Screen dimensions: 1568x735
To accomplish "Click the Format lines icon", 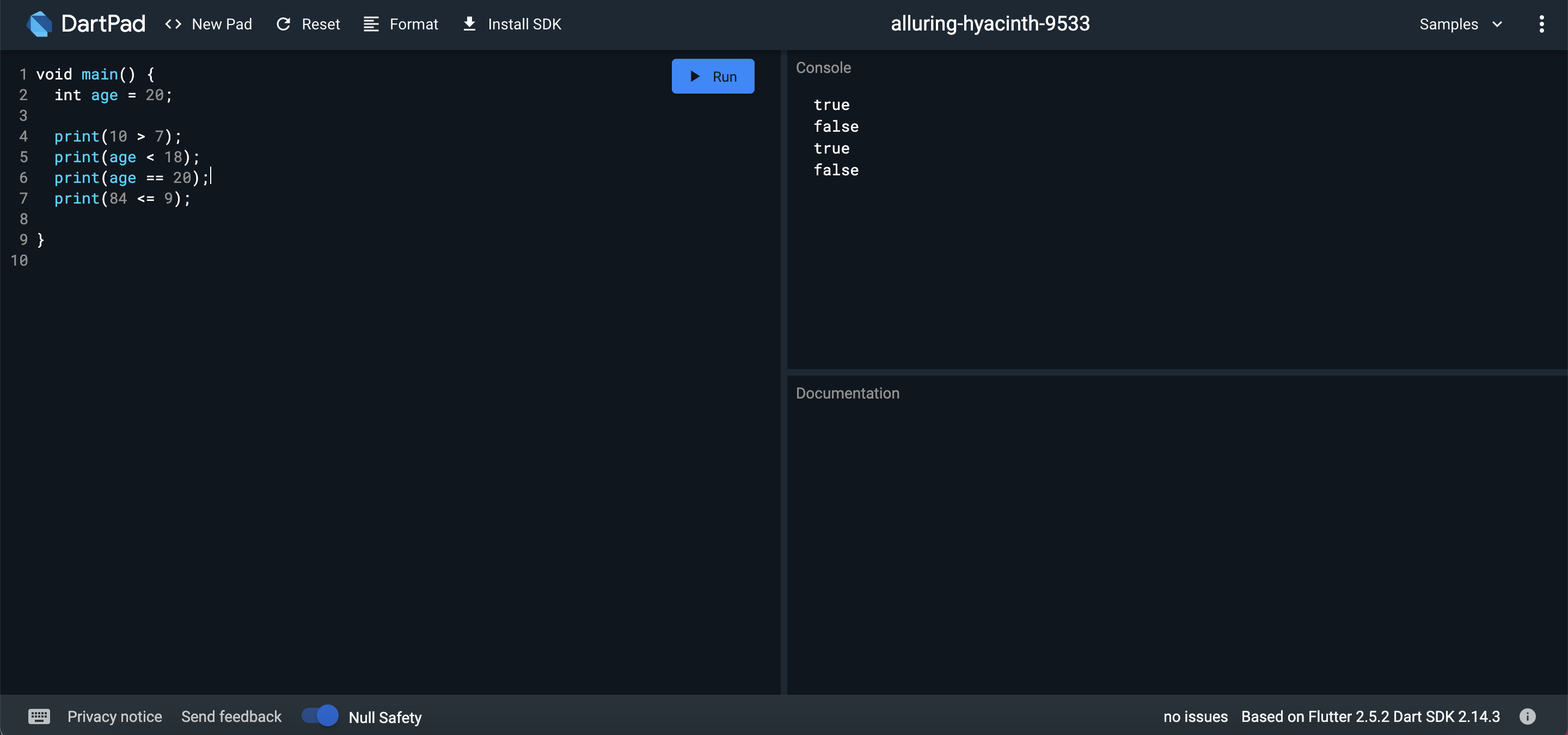I will (x=371, y=24).
